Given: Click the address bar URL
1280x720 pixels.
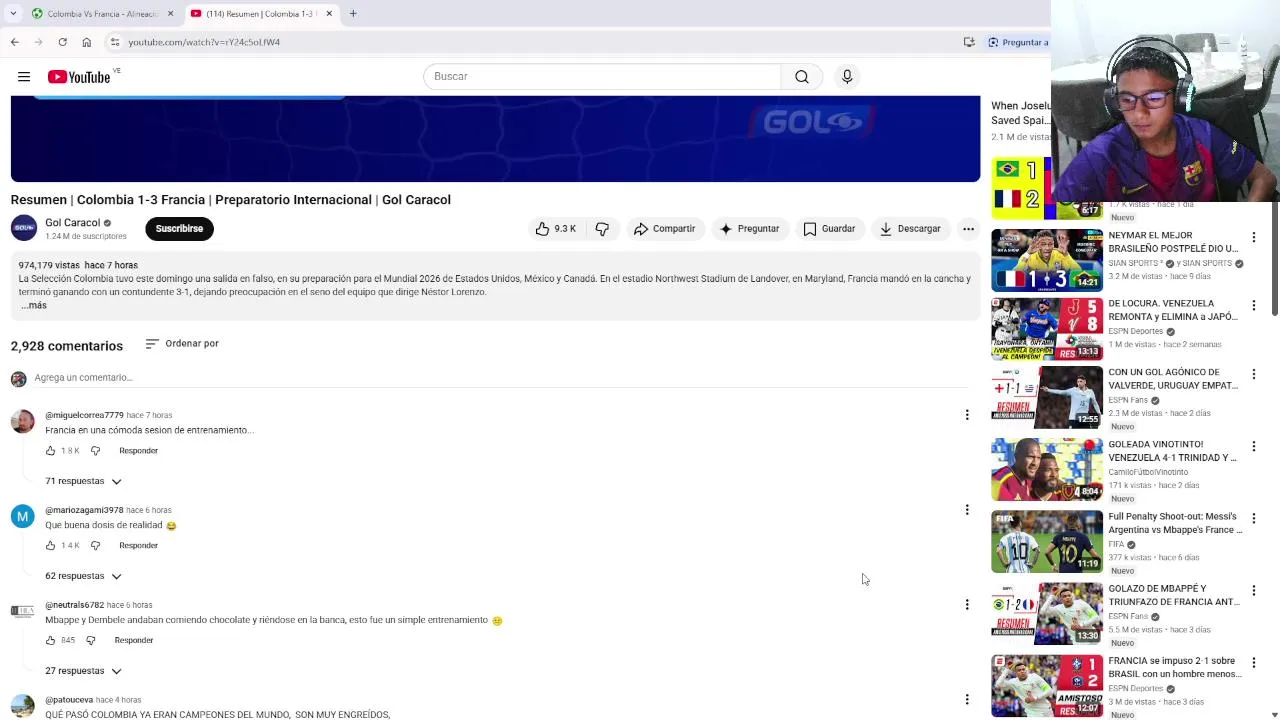Looking at the screenshot, I should [x=204, y=42].
